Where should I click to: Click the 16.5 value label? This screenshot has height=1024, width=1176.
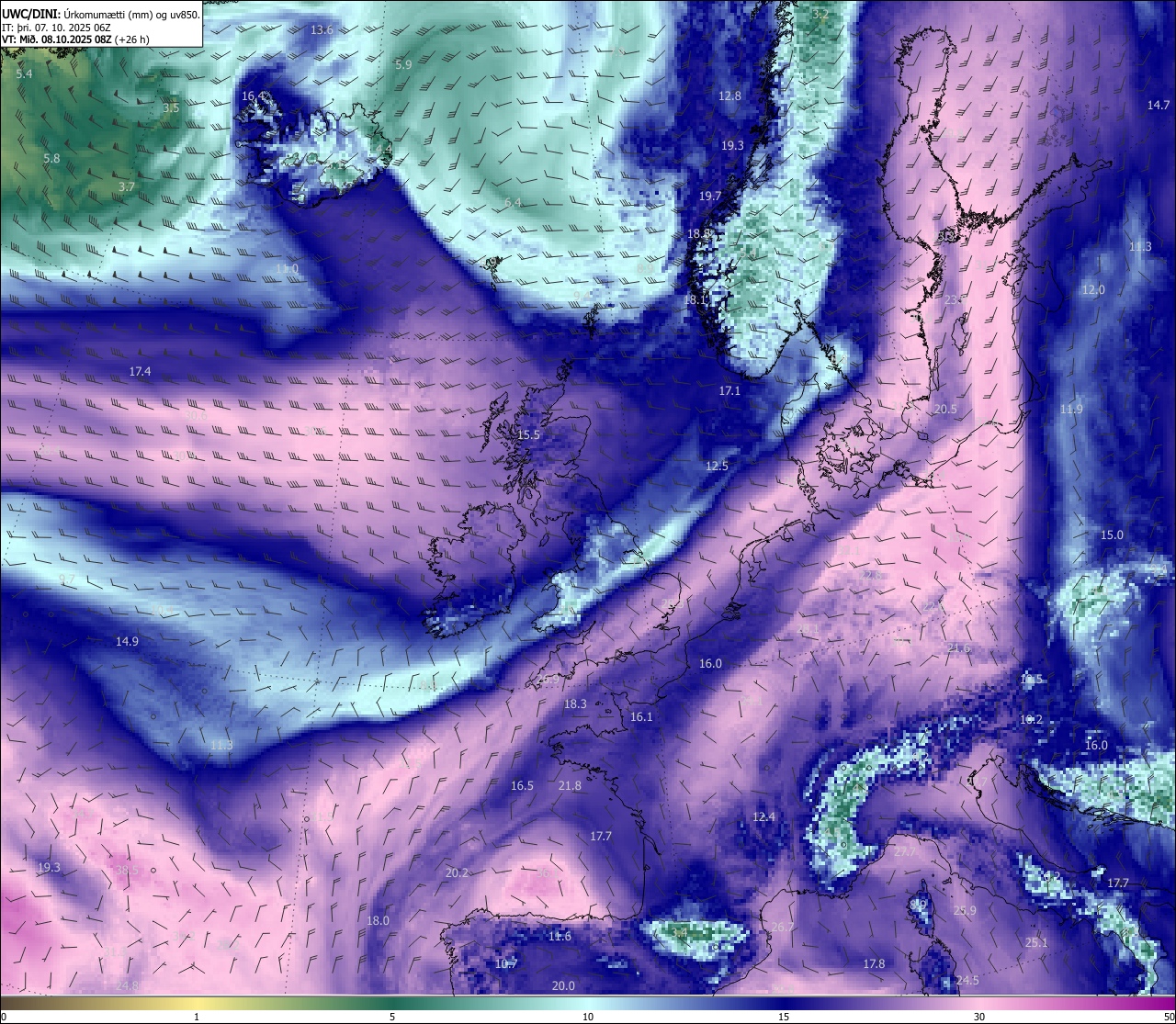(x=522, y=786)
